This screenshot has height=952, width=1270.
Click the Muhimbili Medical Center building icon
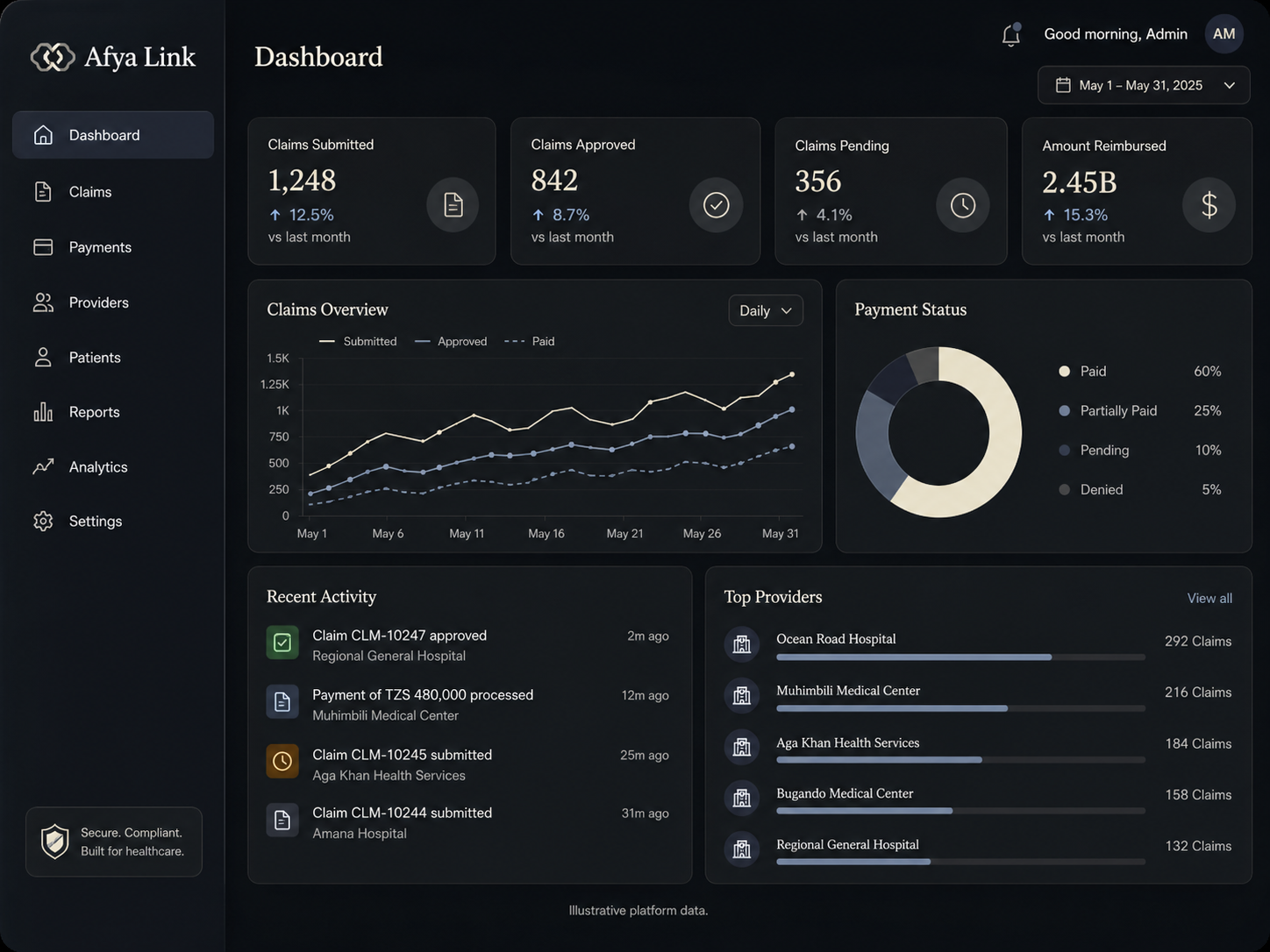[742, 696]
